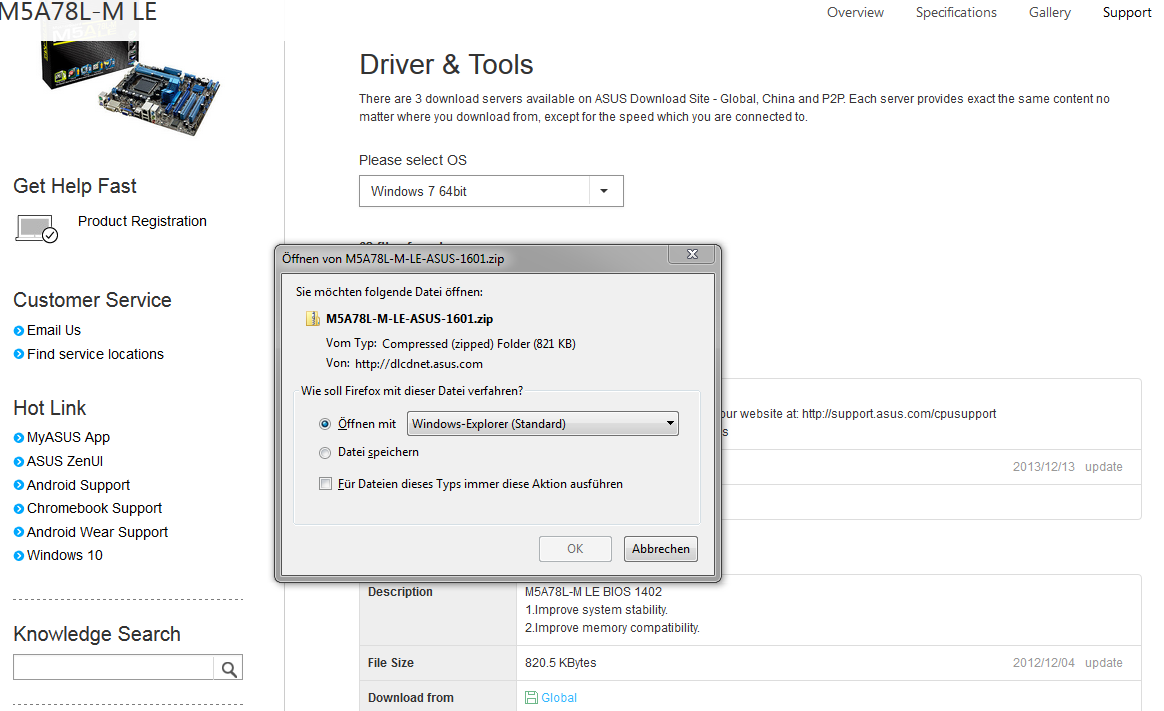Select the 'Datei speichern' radio button
The width and height of the screenshot is (1164, 711).
point(324,453)
